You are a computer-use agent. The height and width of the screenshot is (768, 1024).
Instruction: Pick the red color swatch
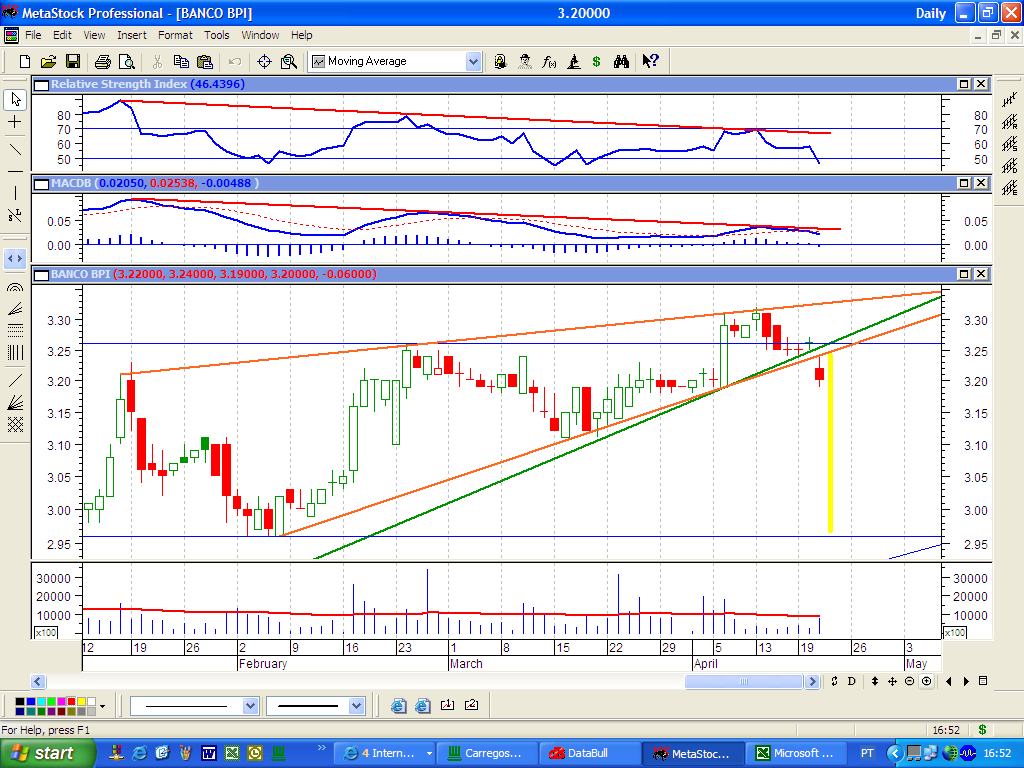tap(71, 701)
